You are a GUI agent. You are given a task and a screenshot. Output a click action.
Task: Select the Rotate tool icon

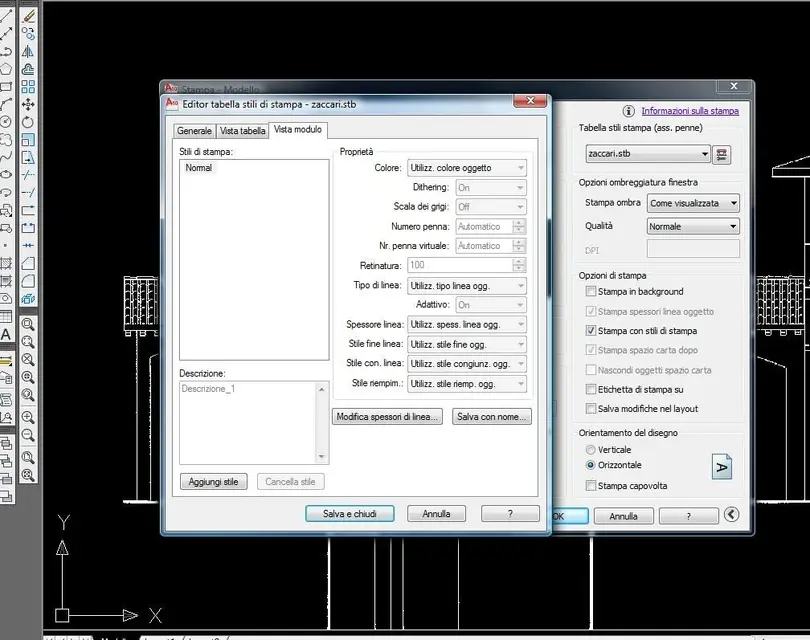(28, 122)
